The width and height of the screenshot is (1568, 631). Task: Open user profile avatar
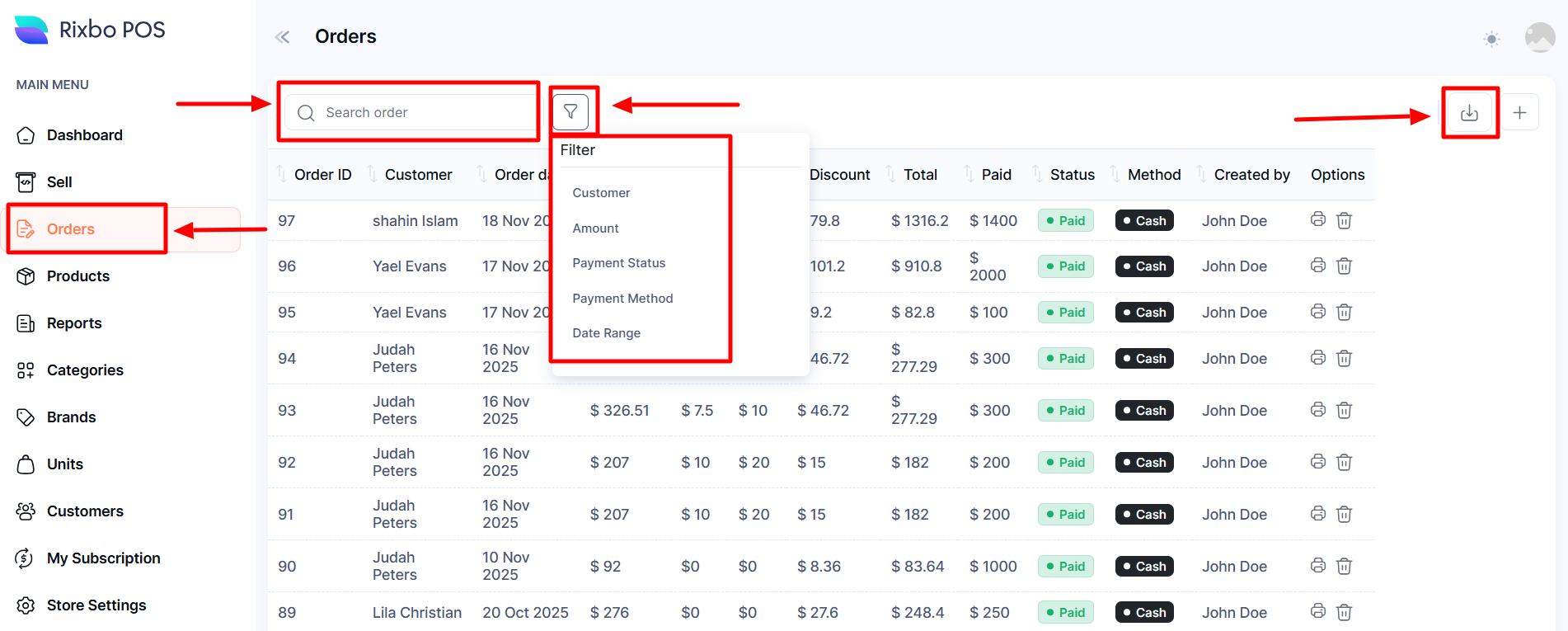(x=1539, y=38)
